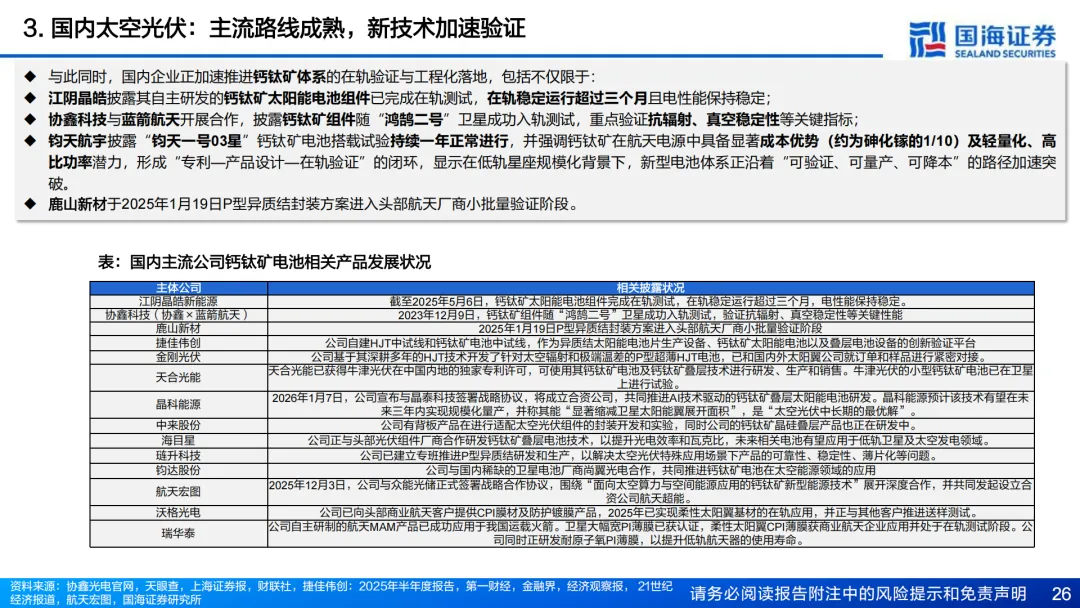The height and width of the screenshot is (608, 1080).
Task: Click the '主体公司' table header
Action: point(178,288)
